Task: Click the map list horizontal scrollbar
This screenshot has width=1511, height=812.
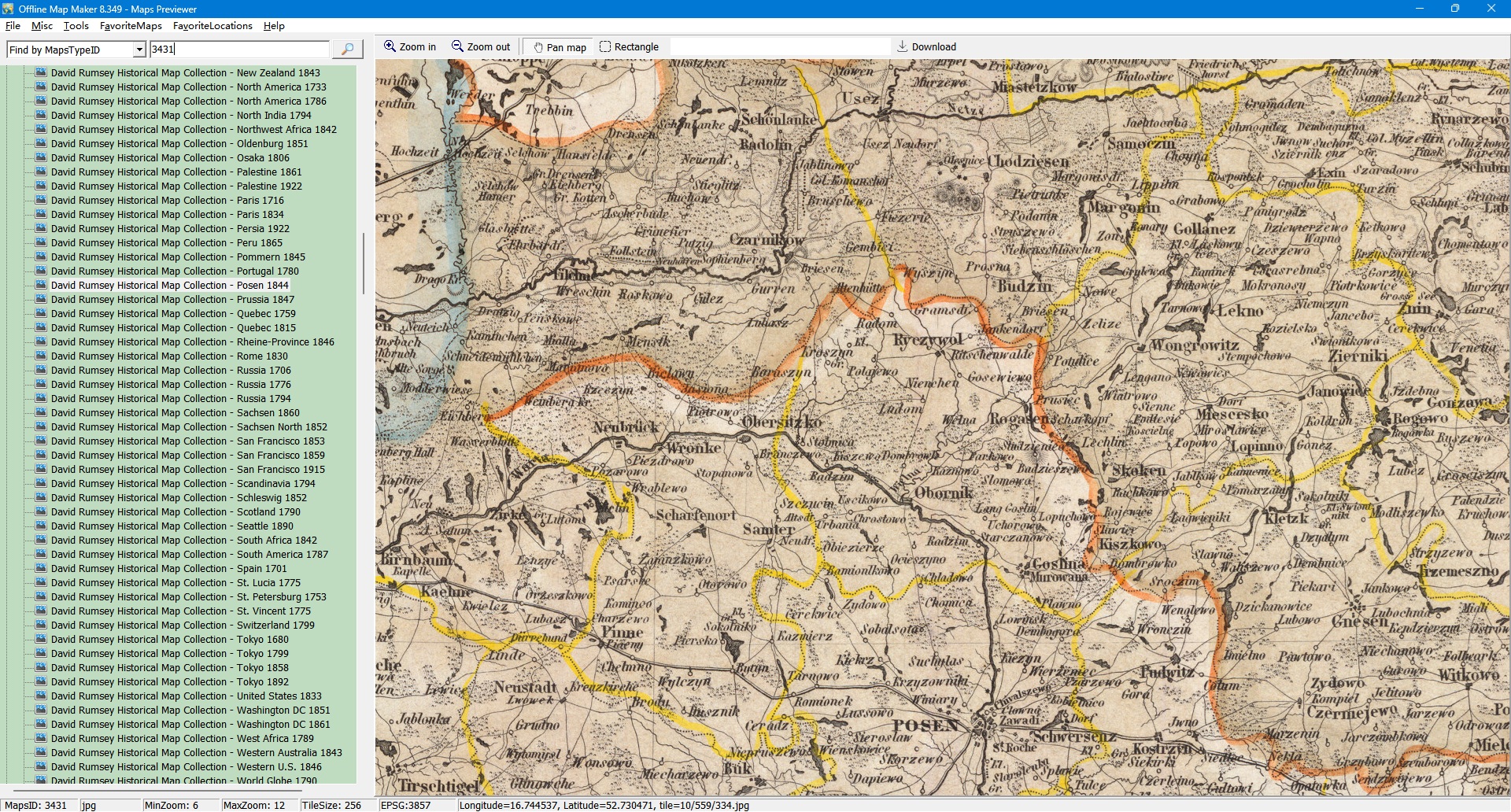Action: point(157,790)
